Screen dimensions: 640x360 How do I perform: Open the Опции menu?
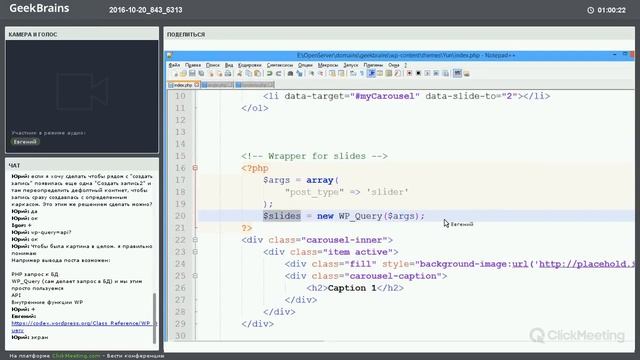click(x=305, y=65)
